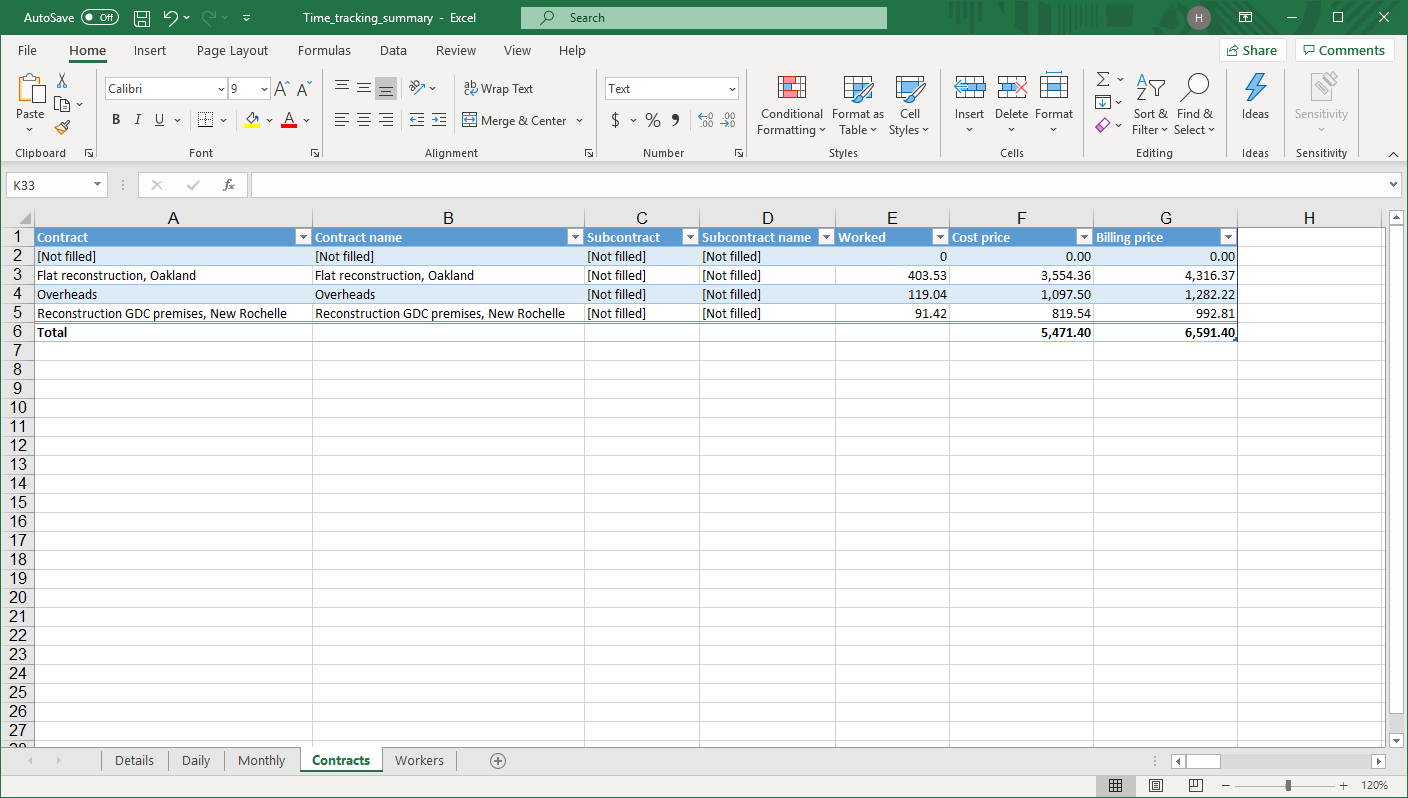Switch to the Formulas ribbon tab
The height and width of the screenshot is (798, 1408).
coord(324,51)
